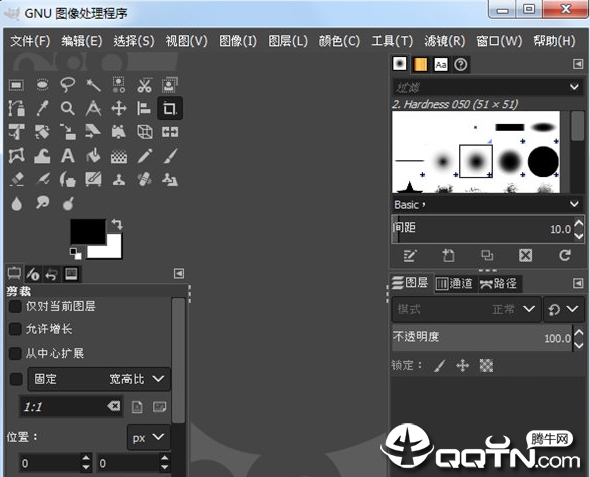The image size is (590, 477).
Task: Select the Blur/Sharpen droplet tool
Action: point(17,204)
